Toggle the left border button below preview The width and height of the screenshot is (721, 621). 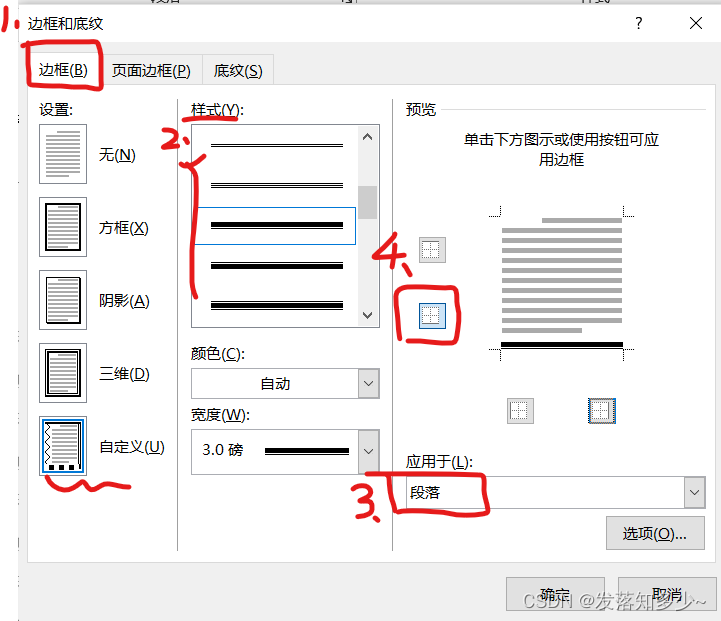[x=520, y=411]
